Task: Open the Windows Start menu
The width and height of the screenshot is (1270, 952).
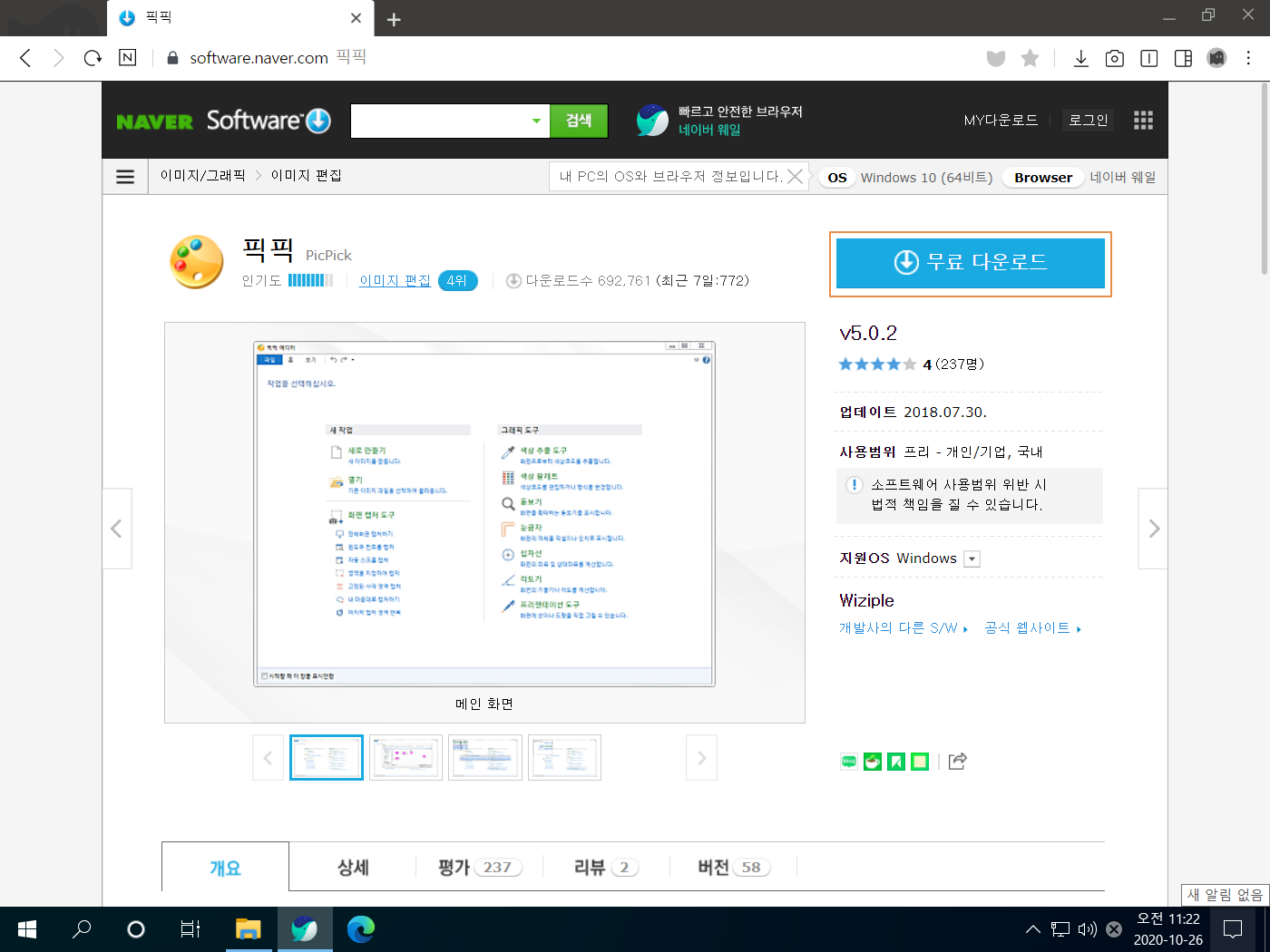Action: click(x=27, y=929)
